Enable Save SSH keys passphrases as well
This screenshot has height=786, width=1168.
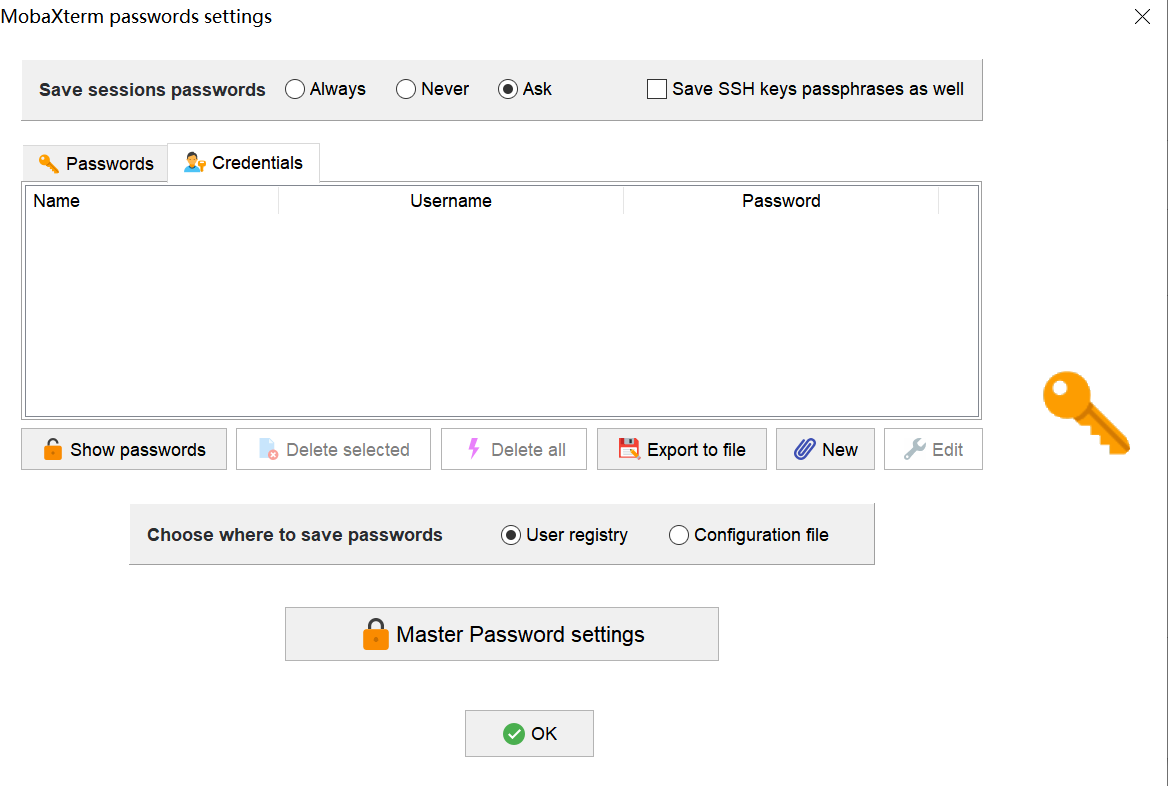657,89
